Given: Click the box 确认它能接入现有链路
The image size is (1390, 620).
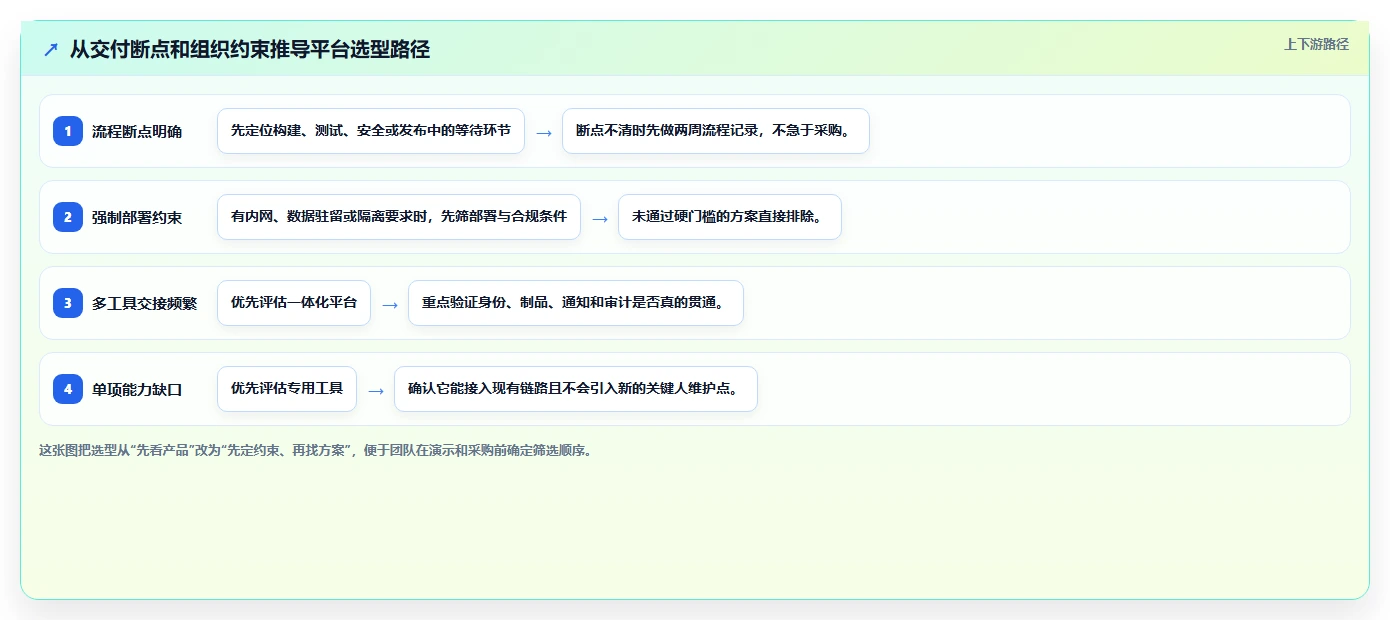Looking at the screenshot, I should click(x=576, y=389).
